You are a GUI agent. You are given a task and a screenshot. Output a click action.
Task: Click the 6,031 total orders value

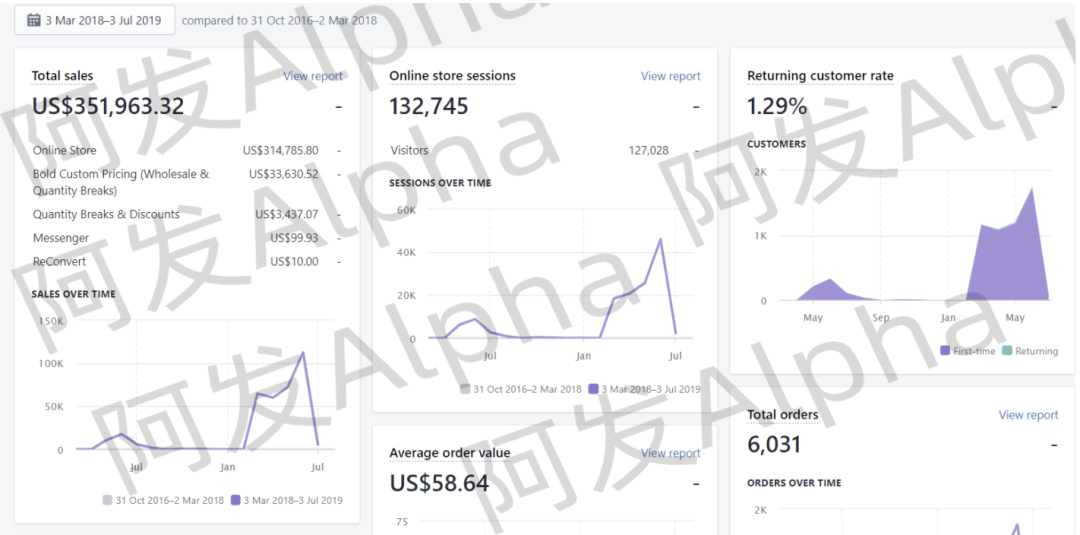coord(774,444)
